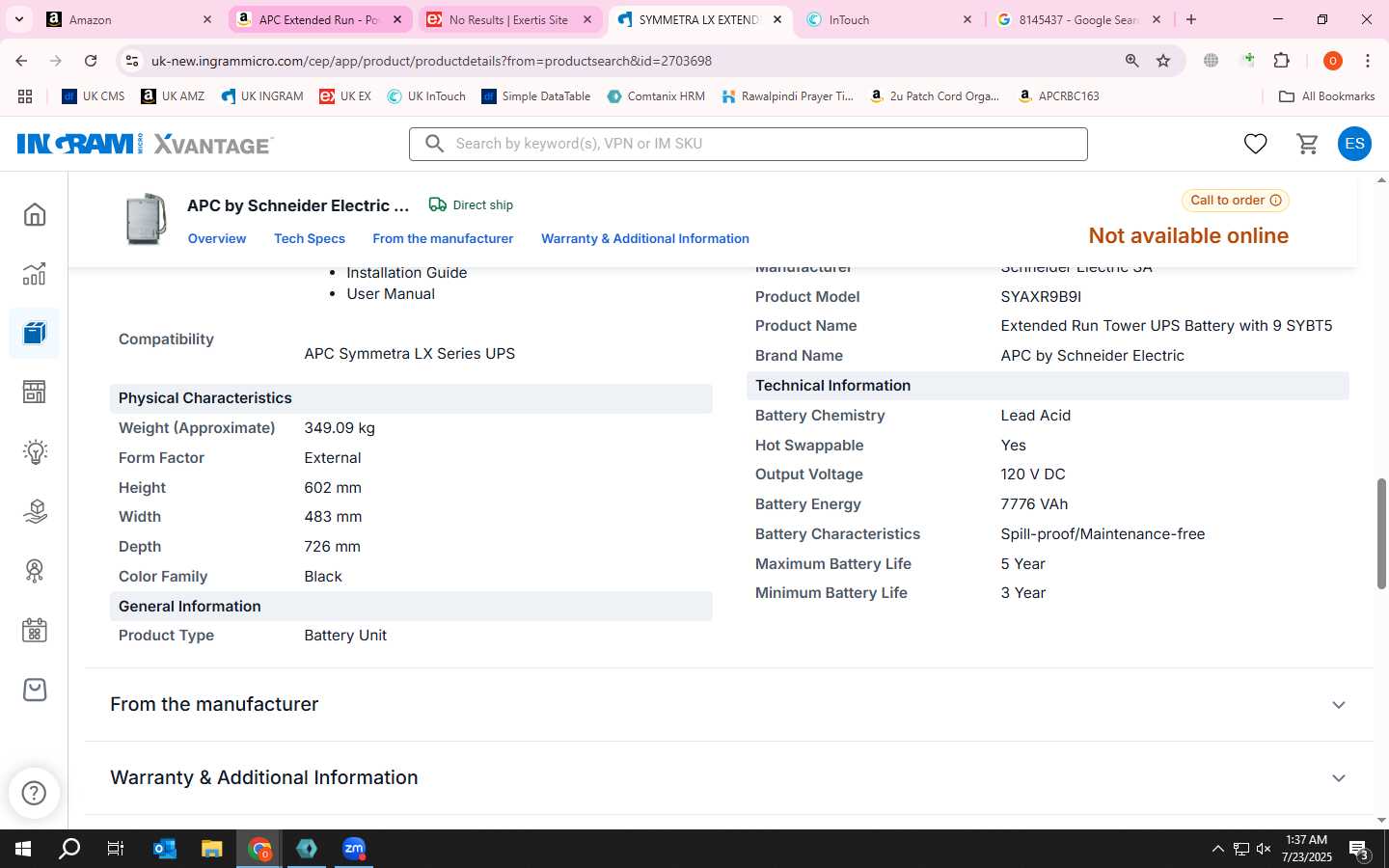Switch to the Amazon browser tab
This screenshot has height=868, width=1389.
point(130,19)
